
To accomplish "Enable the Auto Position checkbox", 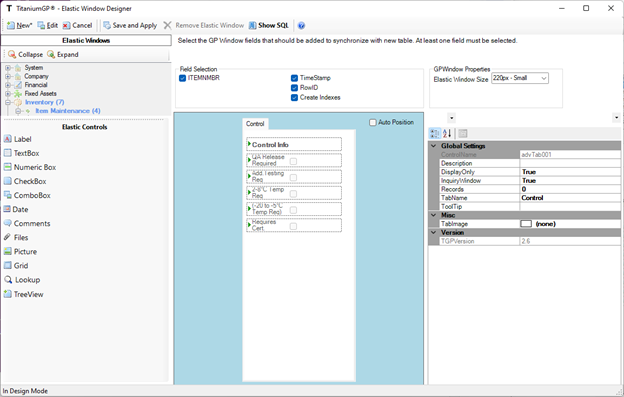I will click(372, 123).
